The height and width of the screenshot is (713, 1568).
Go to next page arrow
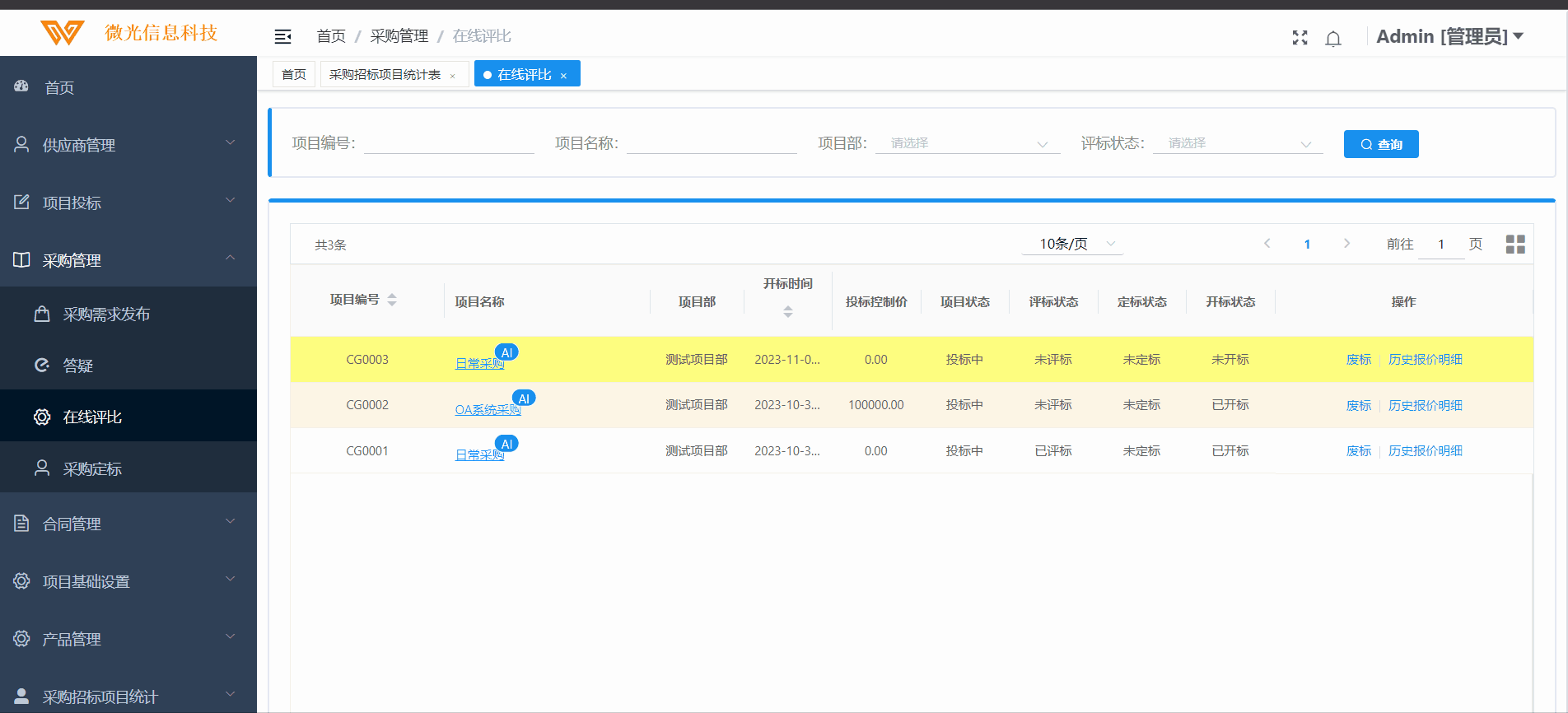1346,244
